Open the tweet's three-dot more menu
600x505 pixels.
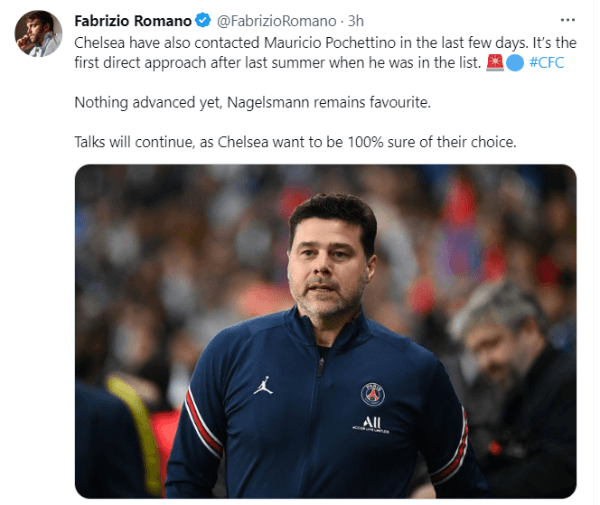[567, 20]
